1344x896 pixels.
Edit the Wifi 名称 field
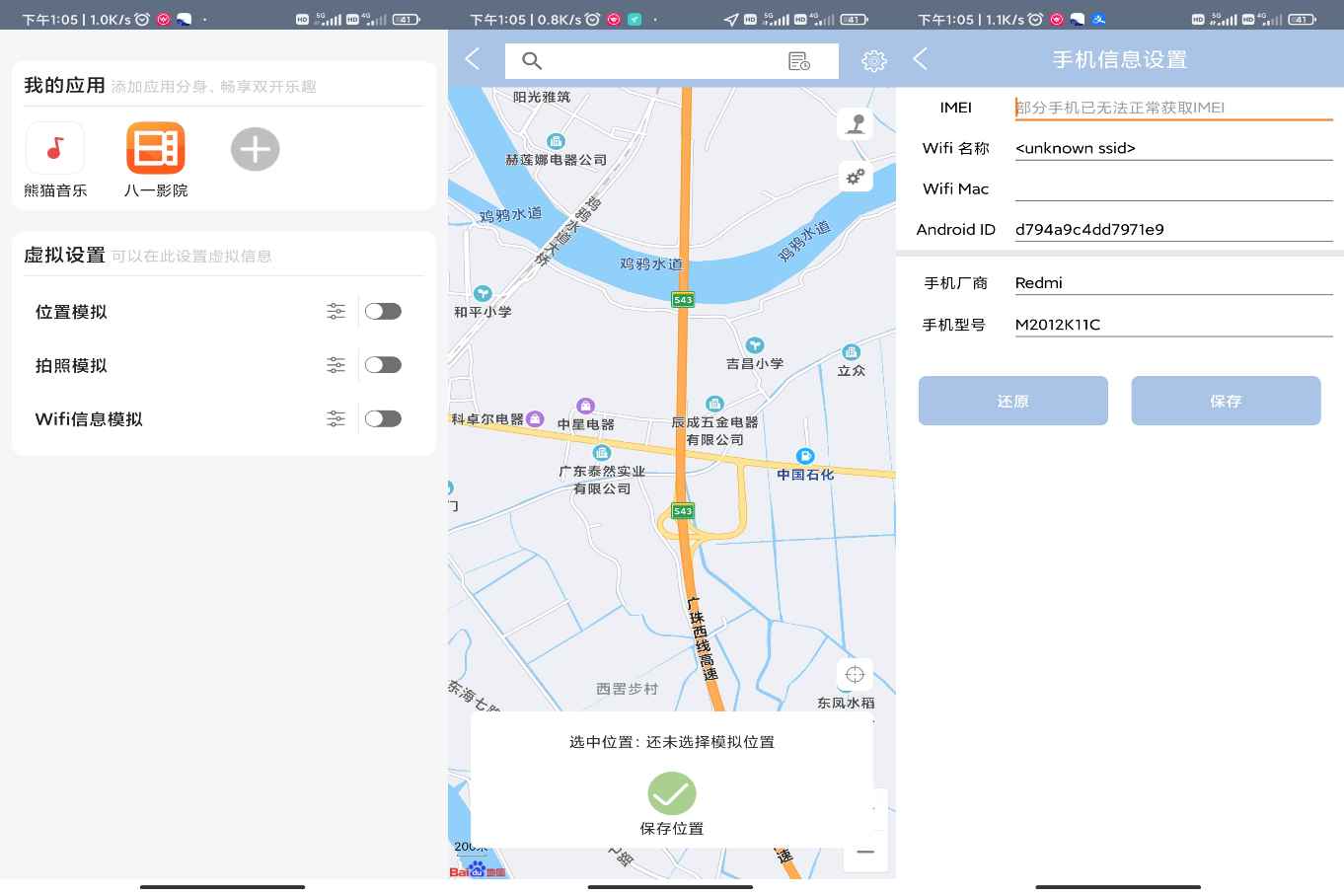click(1173, 148)
